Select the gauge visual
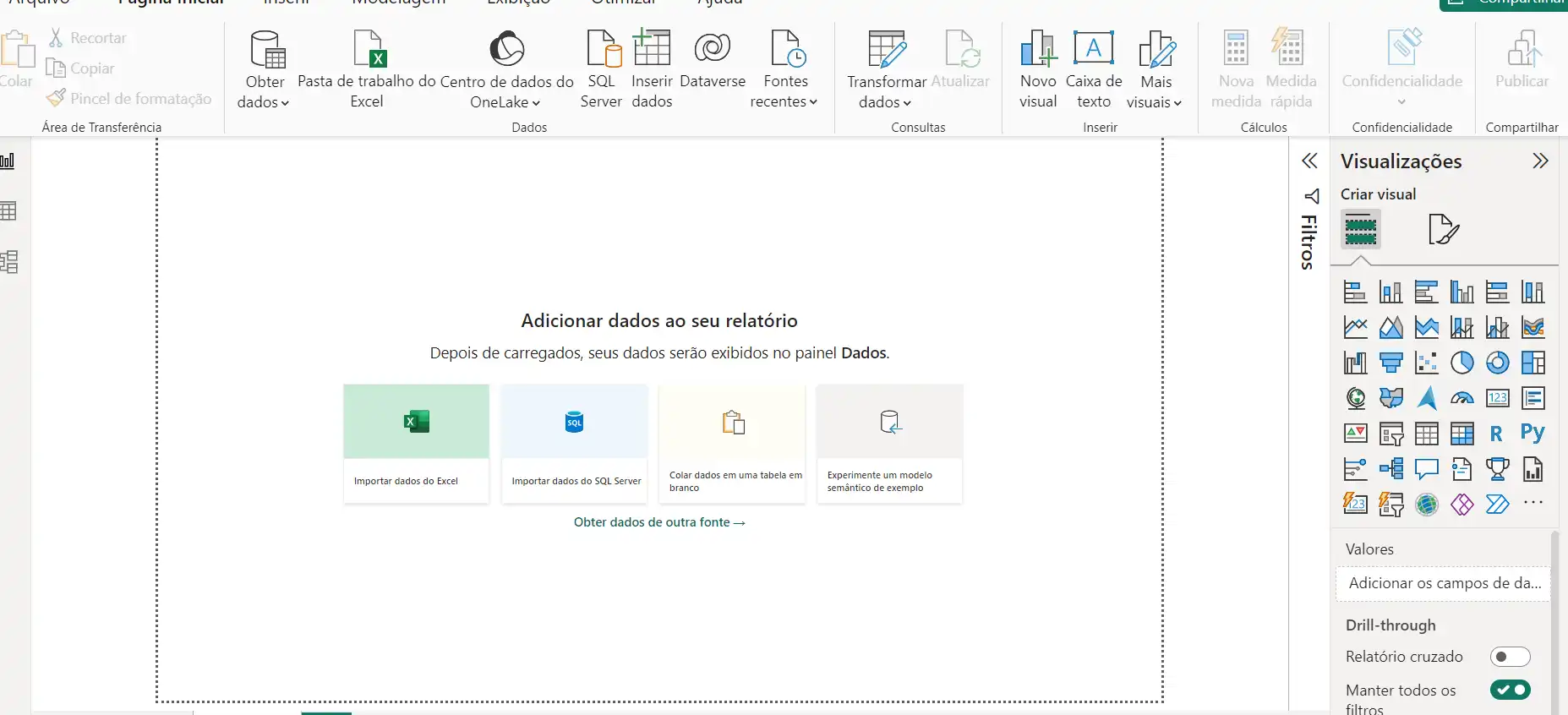 (1461, 398)
